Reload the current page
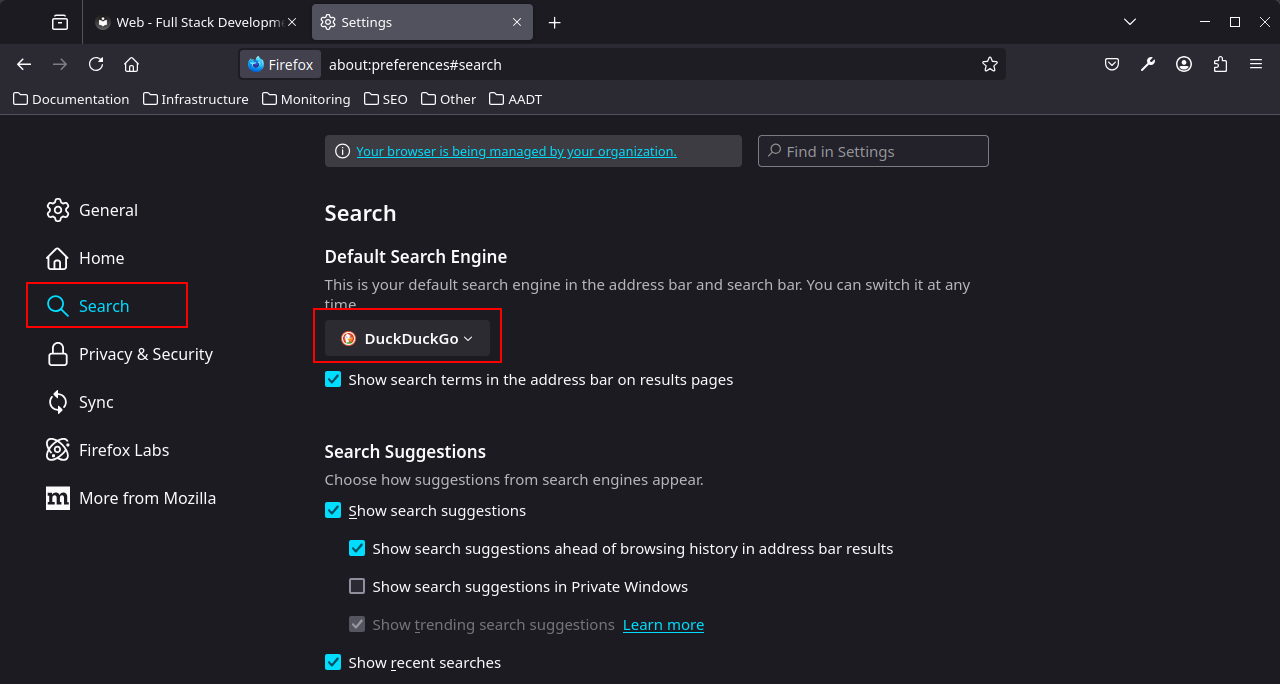Viewport: 1280px width, 684px height. [x=96, y=64]
